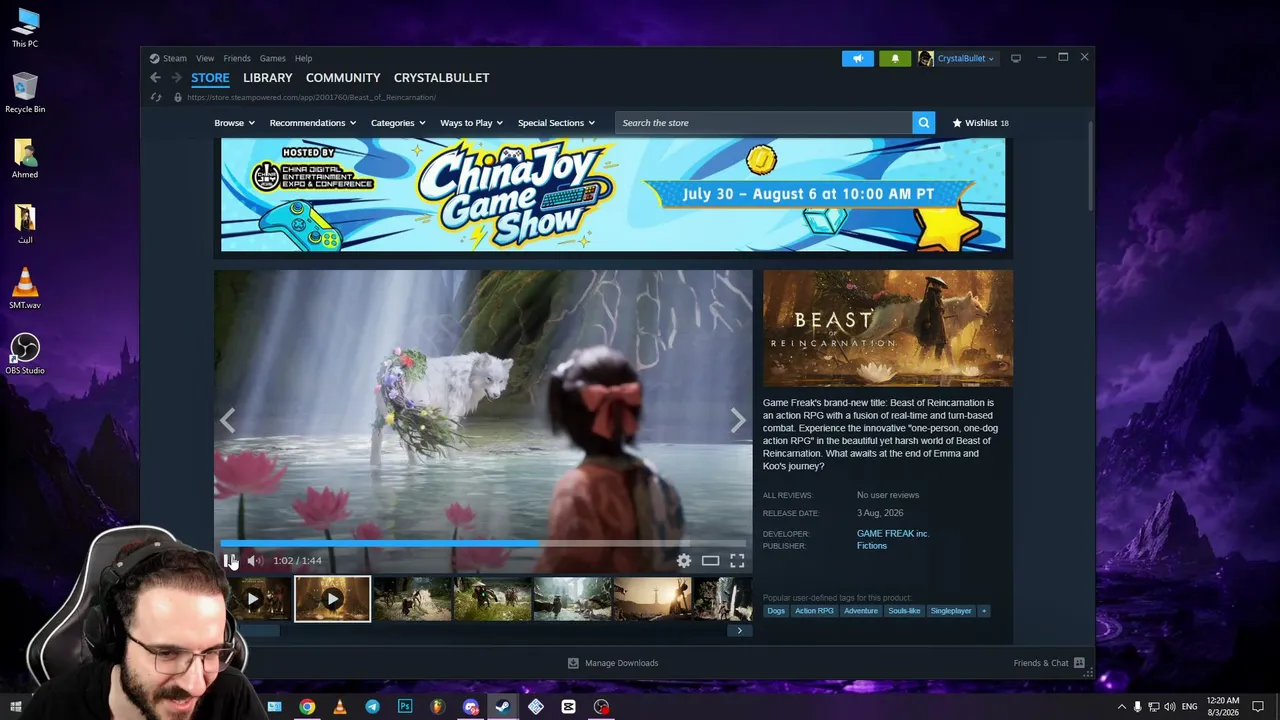This screenshot has height=720, width=1280.
Task: Open the Categories dropdown
Action: (398, 123)
